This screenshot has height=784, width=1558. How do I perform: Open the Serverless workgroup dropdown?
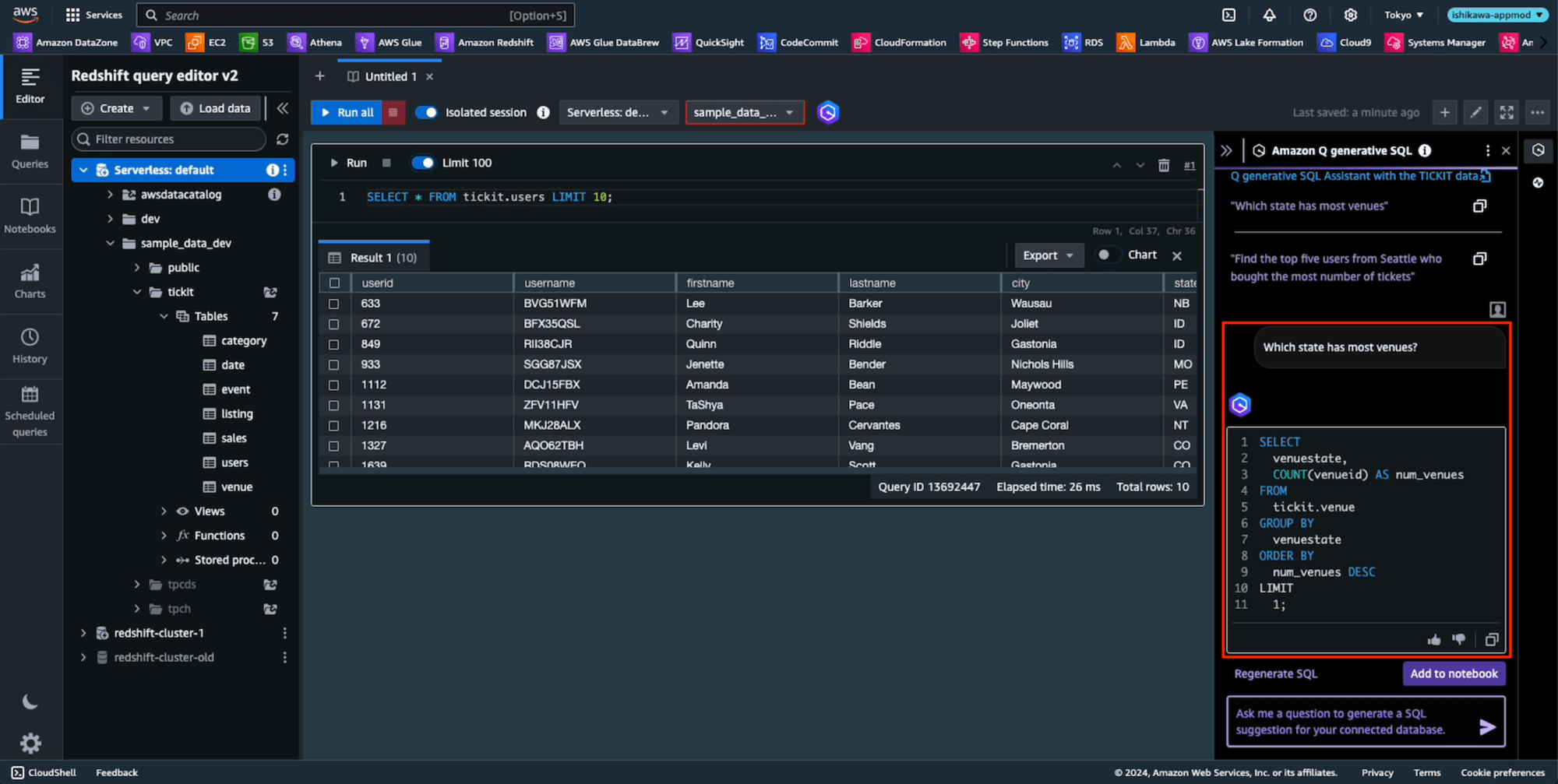click(618, 112)
